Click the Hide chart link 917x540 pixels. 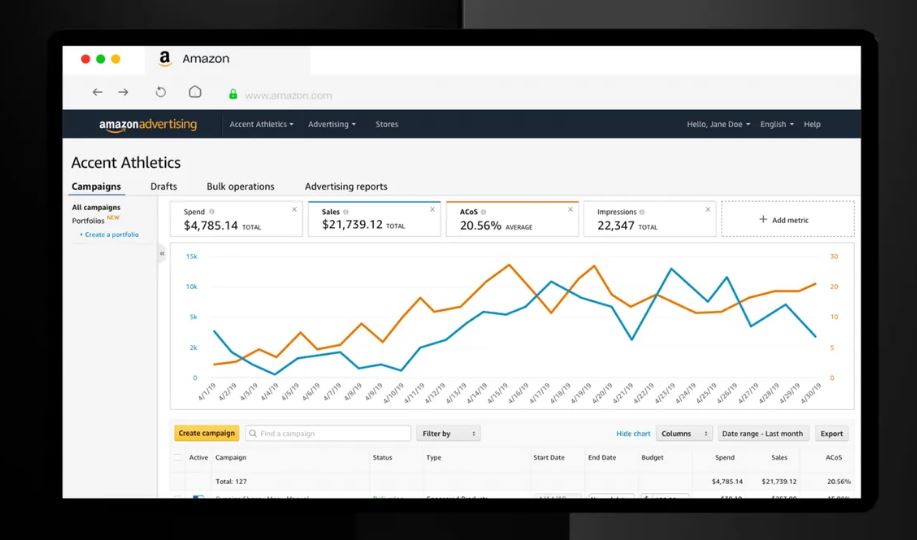pos(633,434)
